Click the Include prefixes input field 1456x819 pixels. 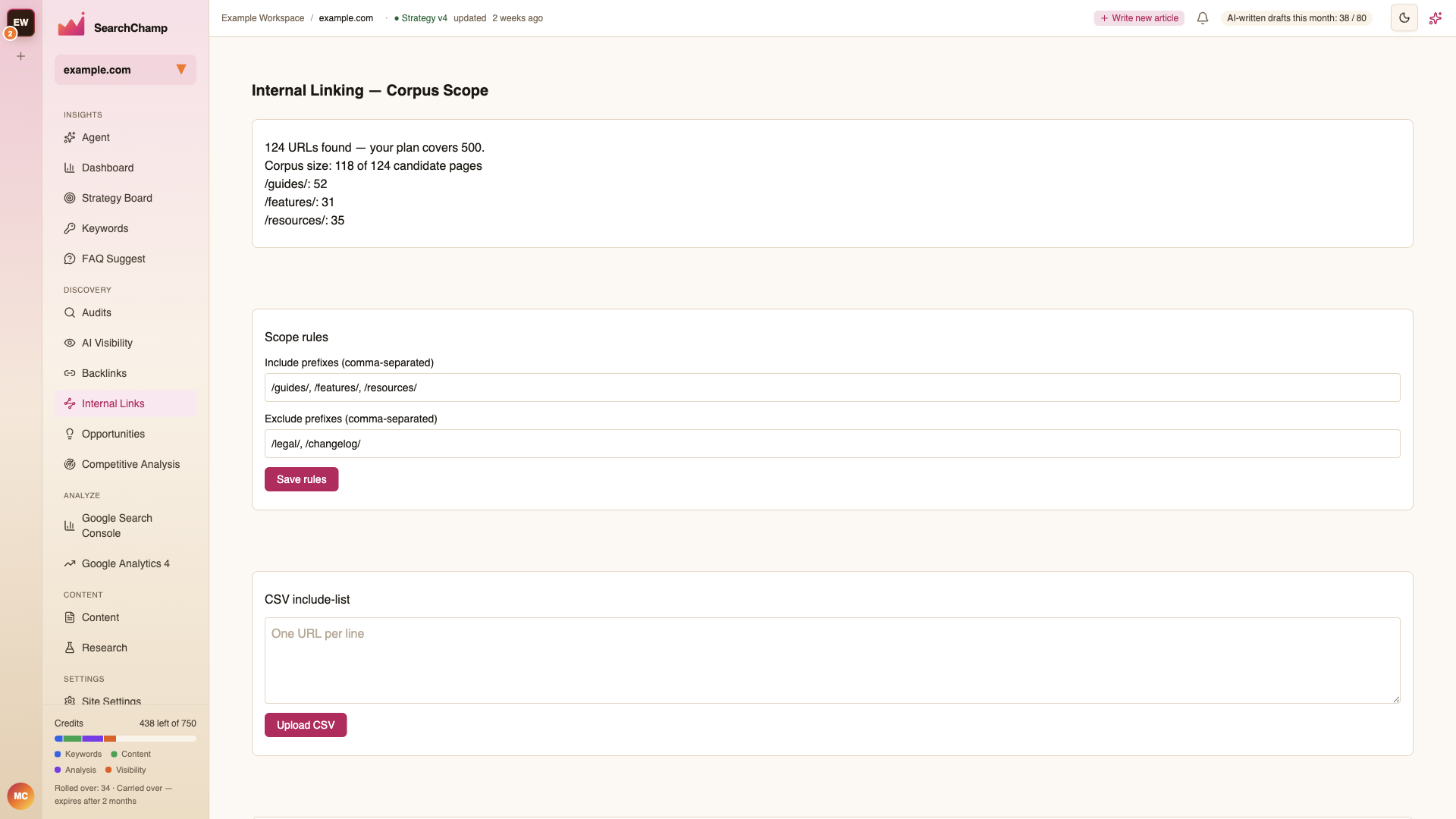832,388
